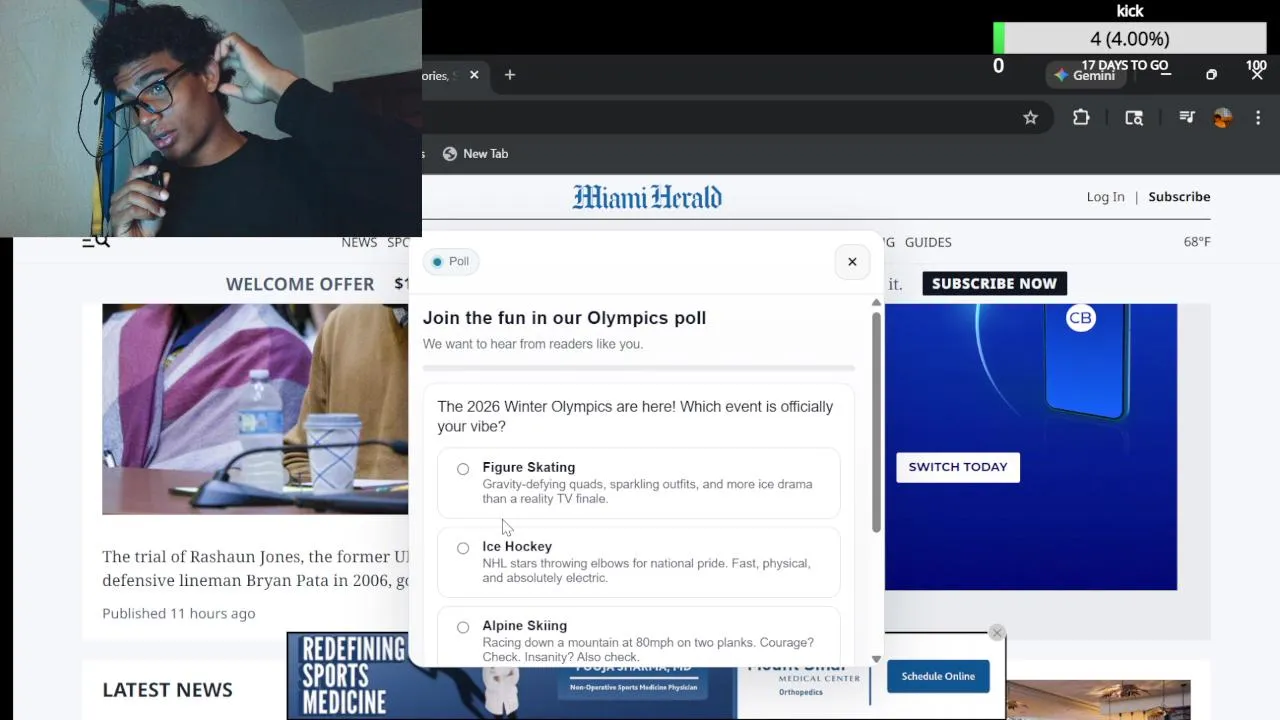1280x720 pixels.
Task: Open the GUIDES navigation item
Action: point(928,242)
